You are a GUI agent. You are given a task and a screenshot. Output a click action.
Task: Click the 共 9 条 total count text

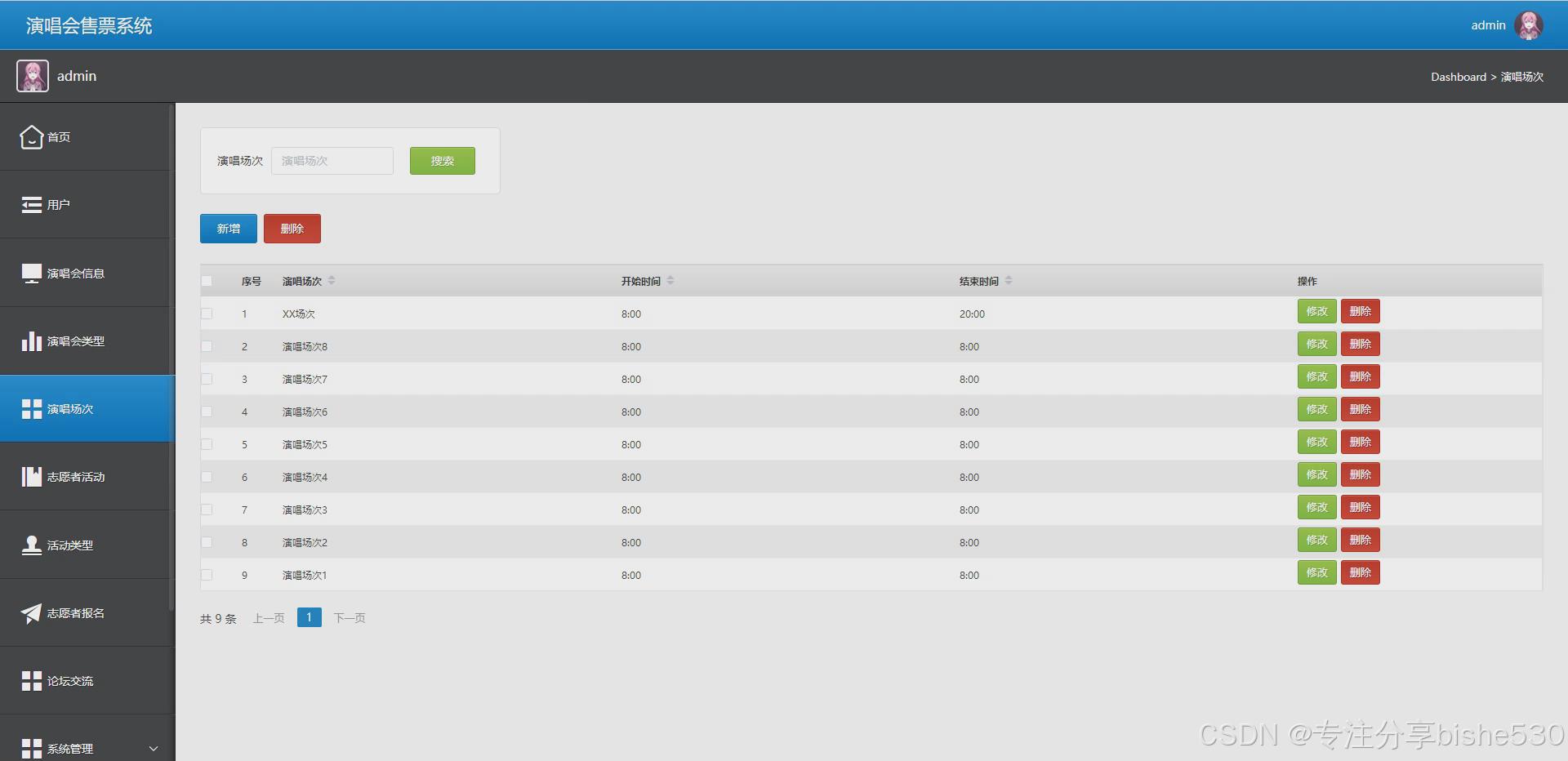click(218, 619)
